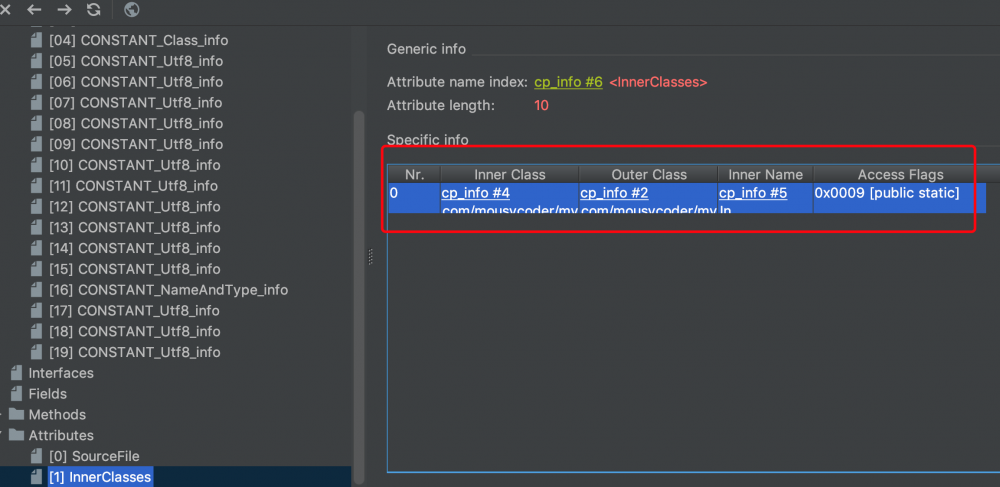Follow Inner Class link cp_info #4

475,193
